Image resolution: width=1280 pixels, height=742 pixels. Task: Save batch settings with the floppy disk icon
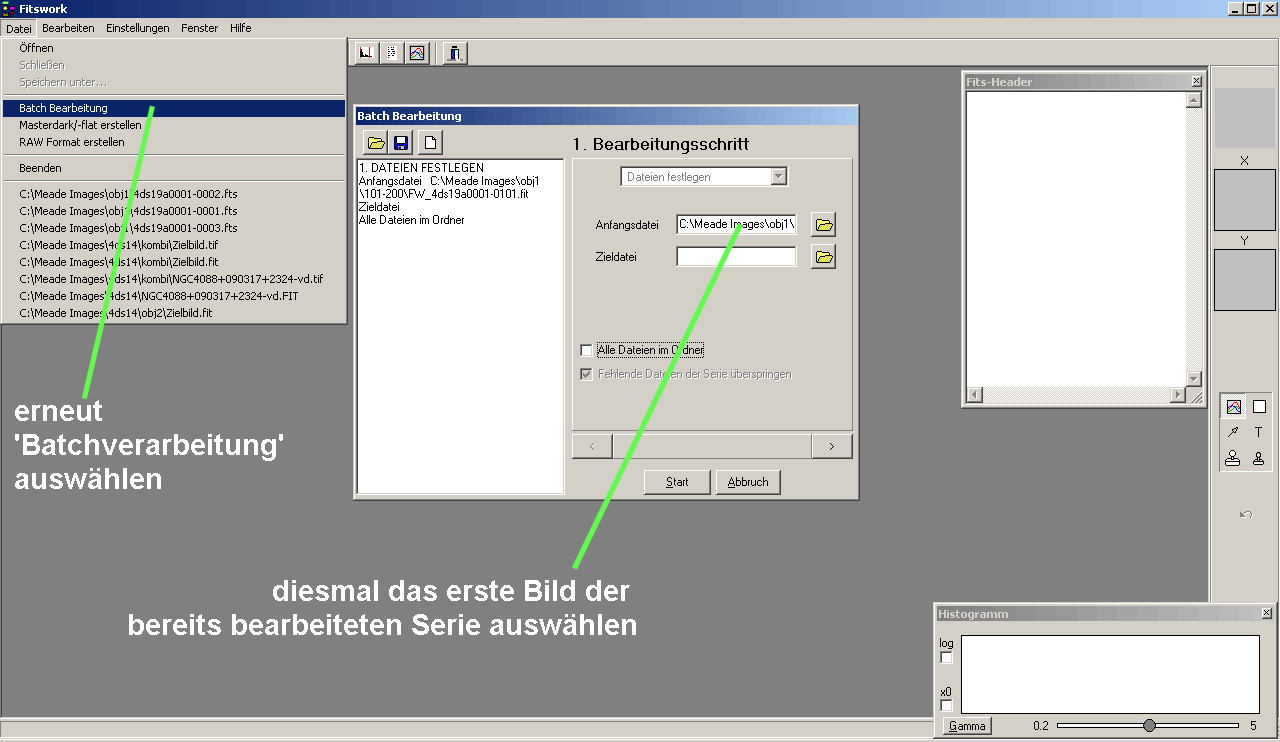(402, 143)
